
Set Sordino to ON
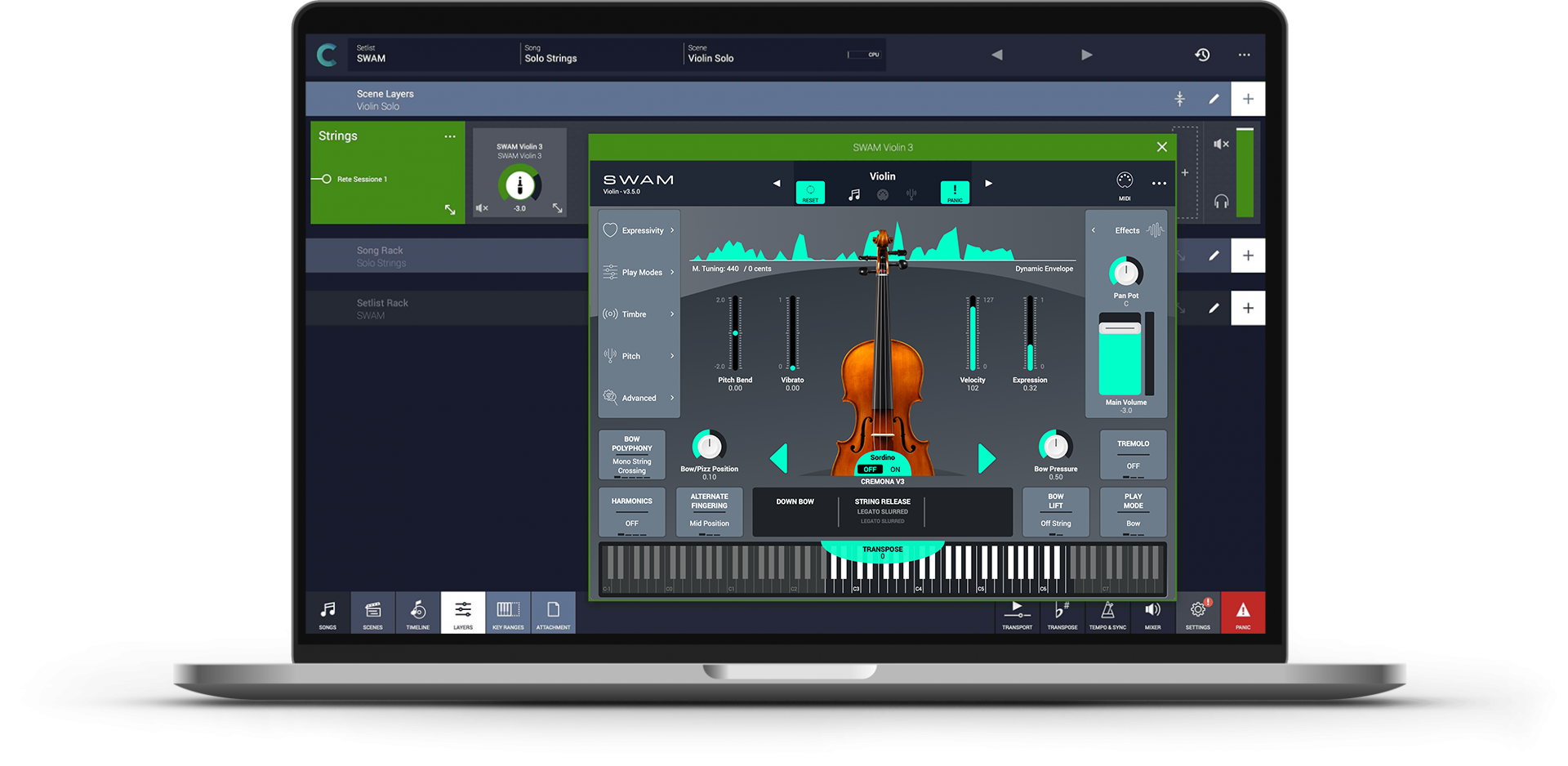coord(895,470)
